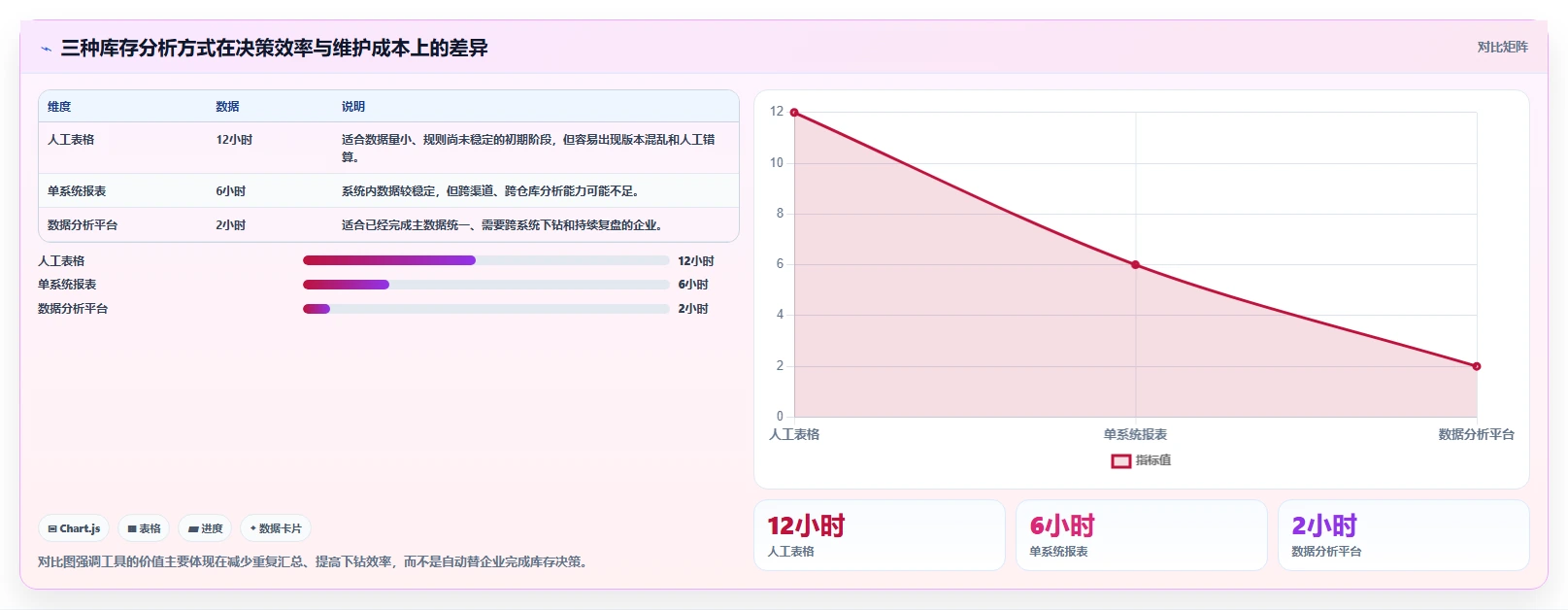Open the 2小时 数据分析平台 data card
The image size is (1568, 610).
[1404, 535]
